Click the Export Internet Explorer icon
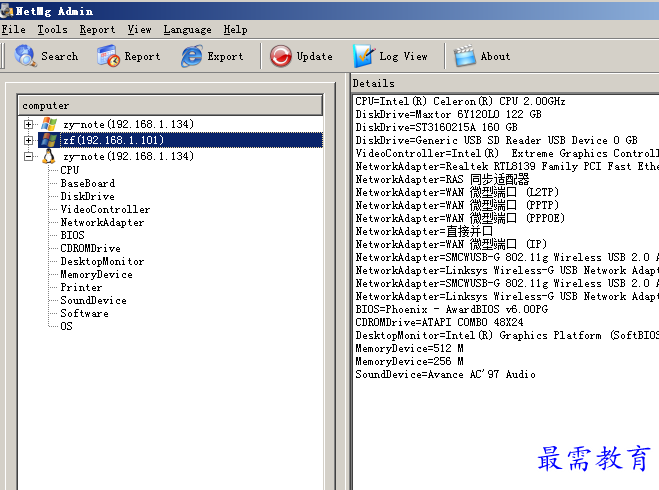The height and width of the screenshot is (490, 659). [192, 56]
